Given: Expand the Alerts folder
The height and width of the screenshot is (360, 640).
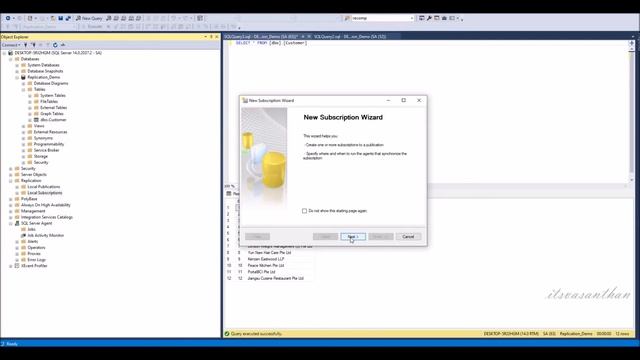Looking at the screenshot, I should click(x=17, y=242).
